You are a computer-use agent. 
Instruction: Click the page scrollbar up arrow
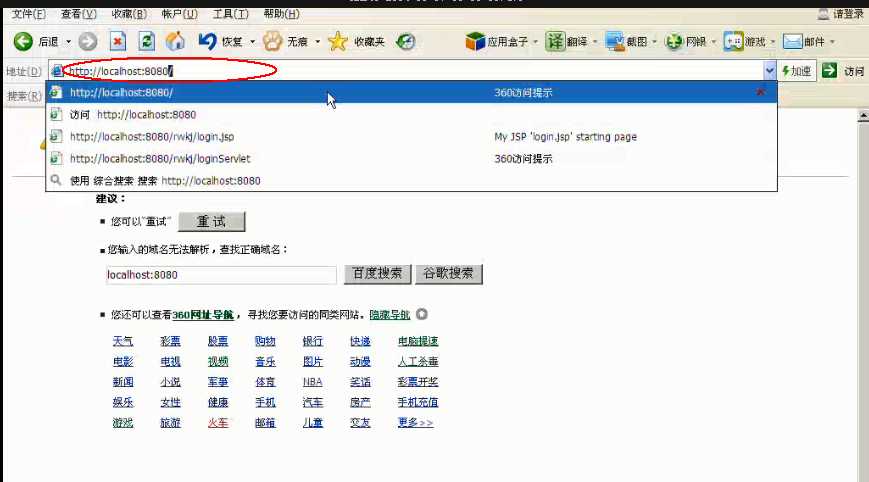[x=863, y=116]
